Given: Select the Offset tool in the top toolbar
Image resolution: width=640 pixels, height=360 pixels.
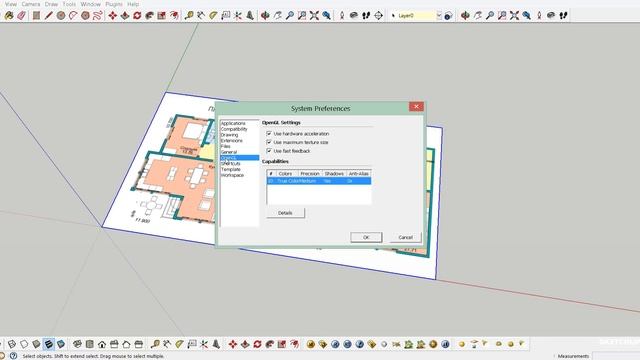Looking at the screenshot, I should pos(174,16).
